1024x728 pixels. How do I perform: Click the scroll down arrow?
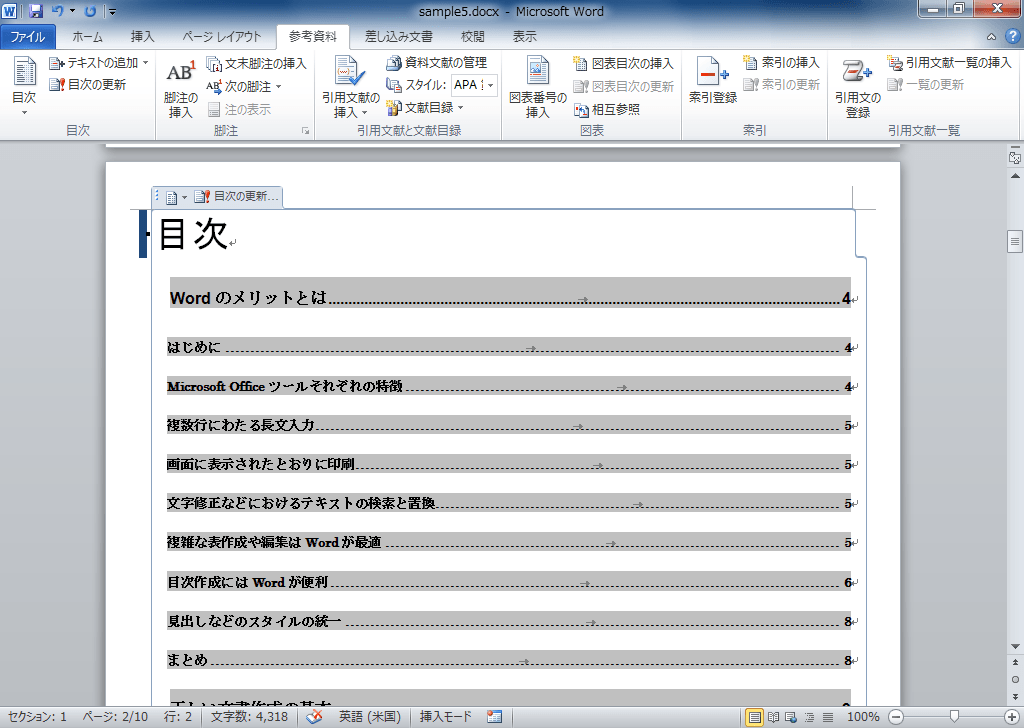point(1015,646)
